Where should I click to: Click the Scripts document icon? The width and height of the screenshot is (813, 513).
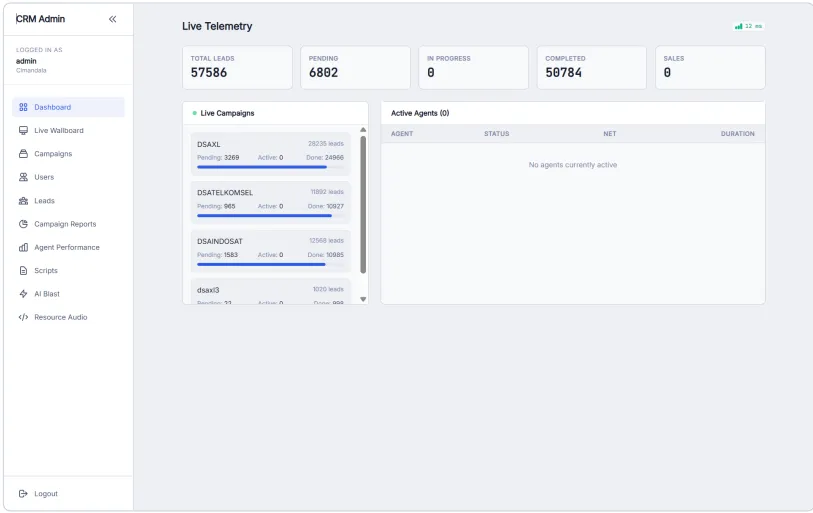[23, 271]
